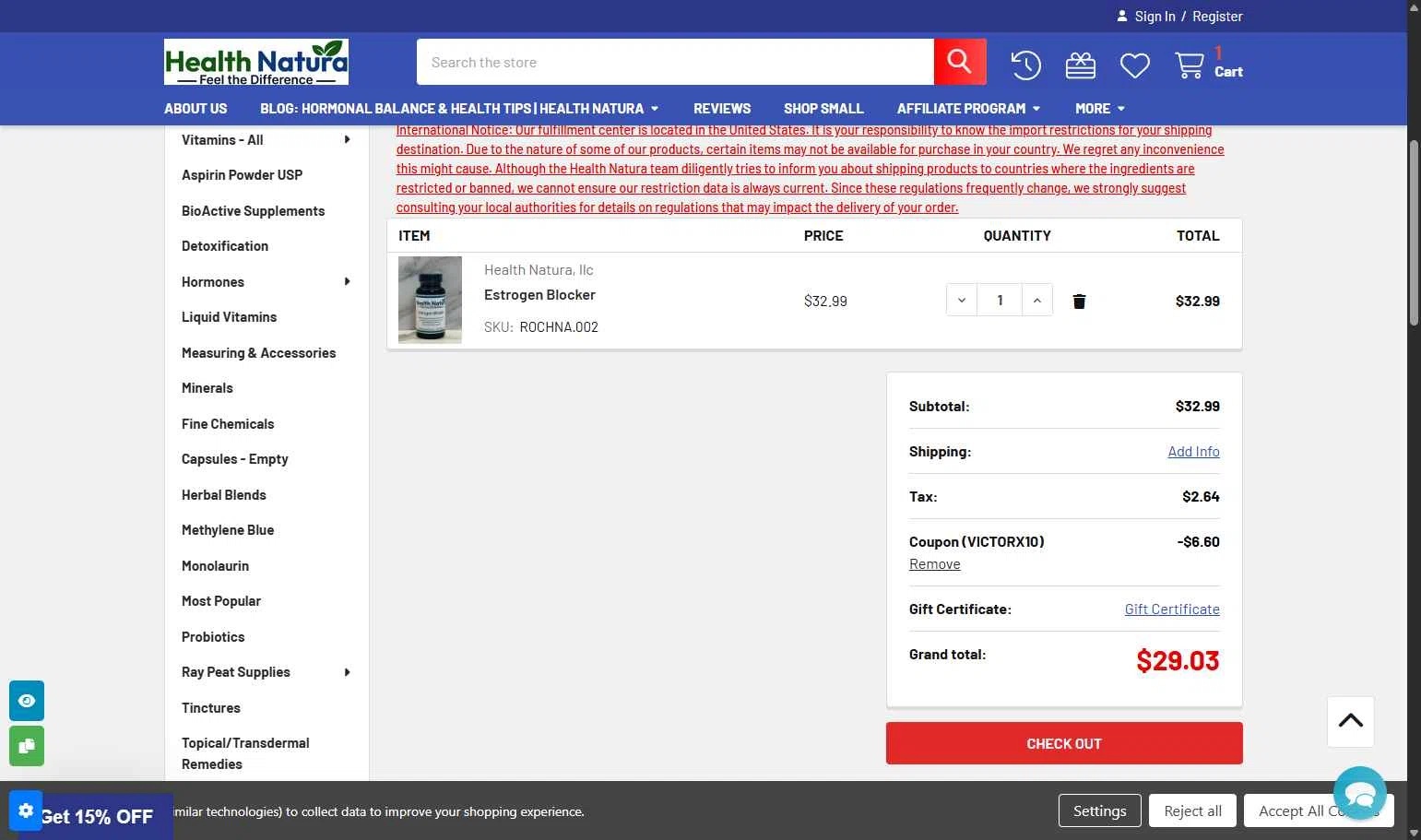Click the red search magnifier button
The image size is (1421, 840).
tap(960, 62)
